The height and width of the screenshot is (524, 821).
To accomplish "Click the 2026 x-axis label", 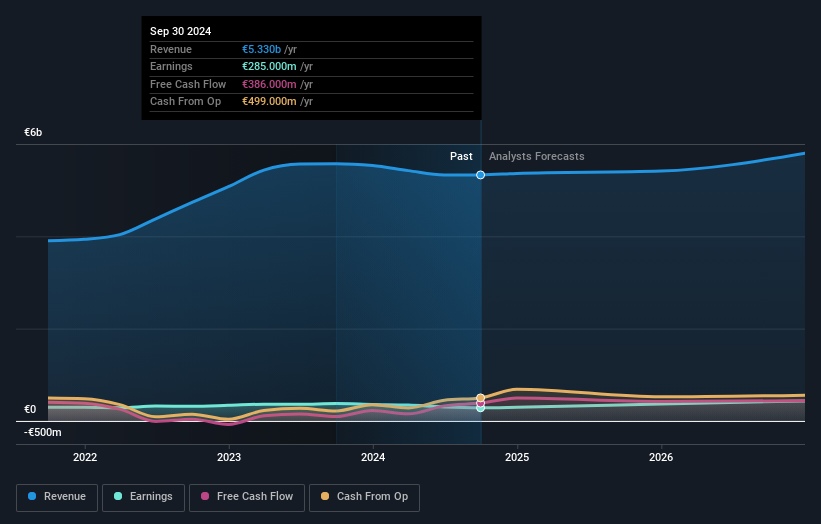I will click(x=661, y=458).
